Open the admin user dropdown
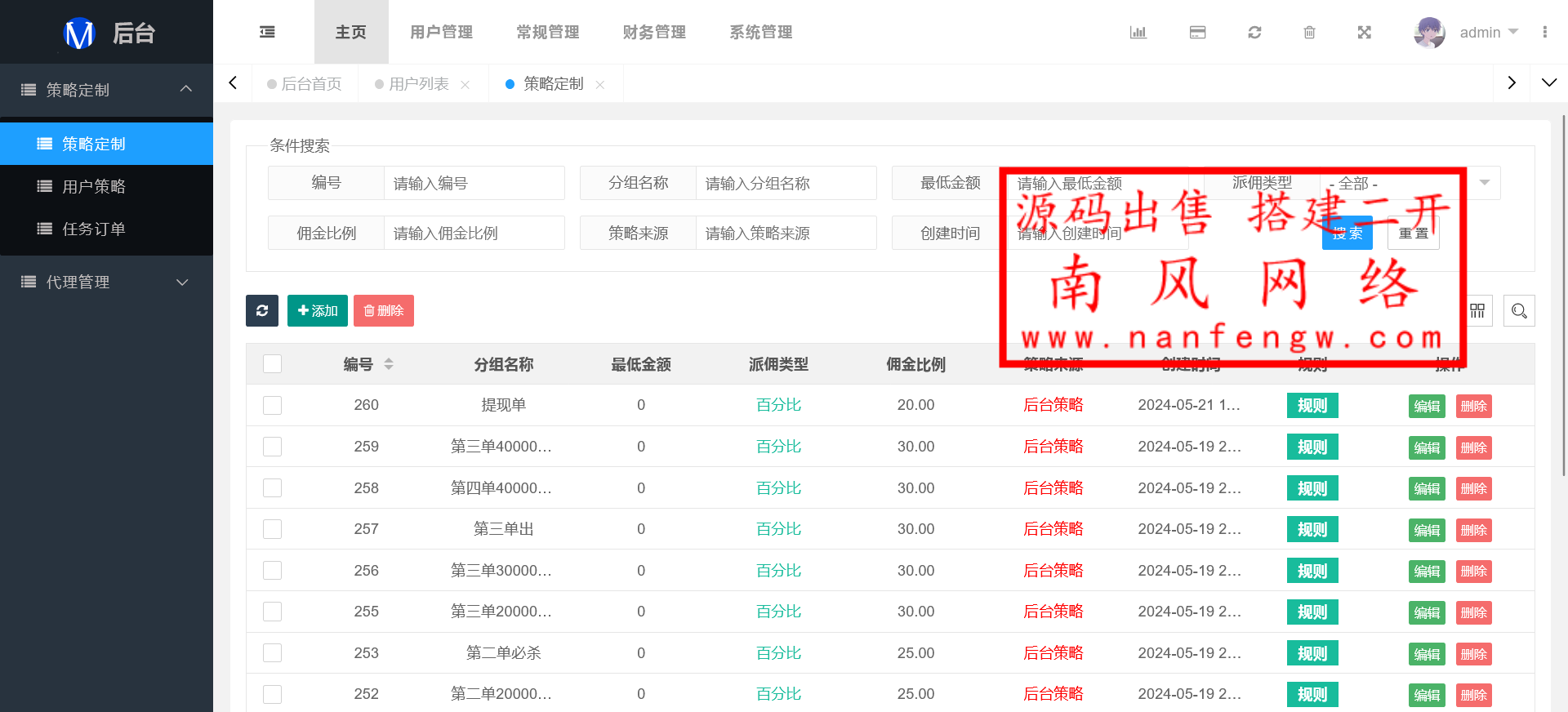The width and height of the screenshot is (1568, 712). point(1467,33)
